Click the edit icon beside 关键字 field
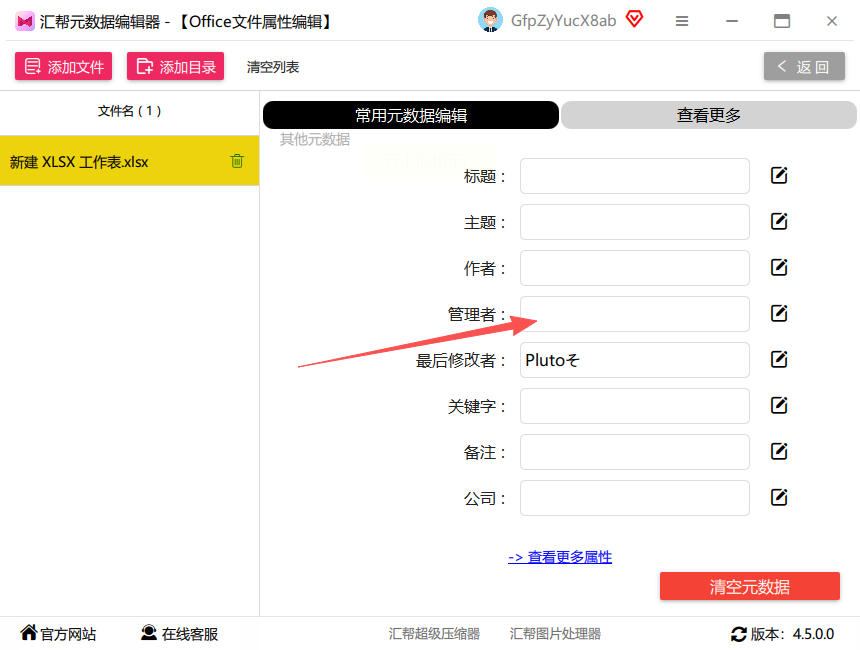Image resolution: width=860 pixels, height=650 pixels. pos(779,406)
